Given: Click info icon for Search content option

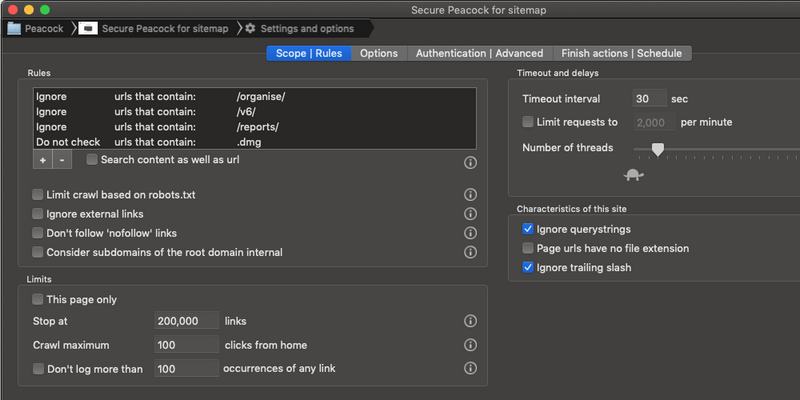Looking at the screenshot, I should point(470,162).
